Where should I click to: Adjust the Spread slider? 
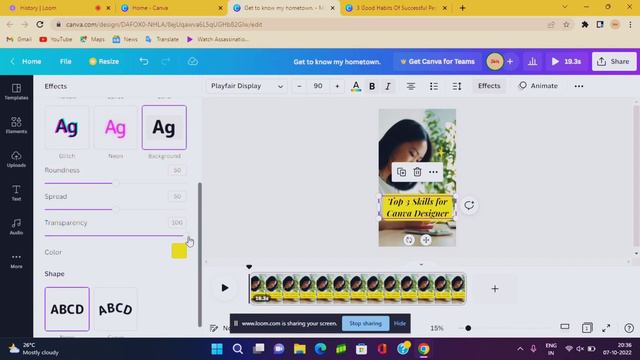coord(116,209)
